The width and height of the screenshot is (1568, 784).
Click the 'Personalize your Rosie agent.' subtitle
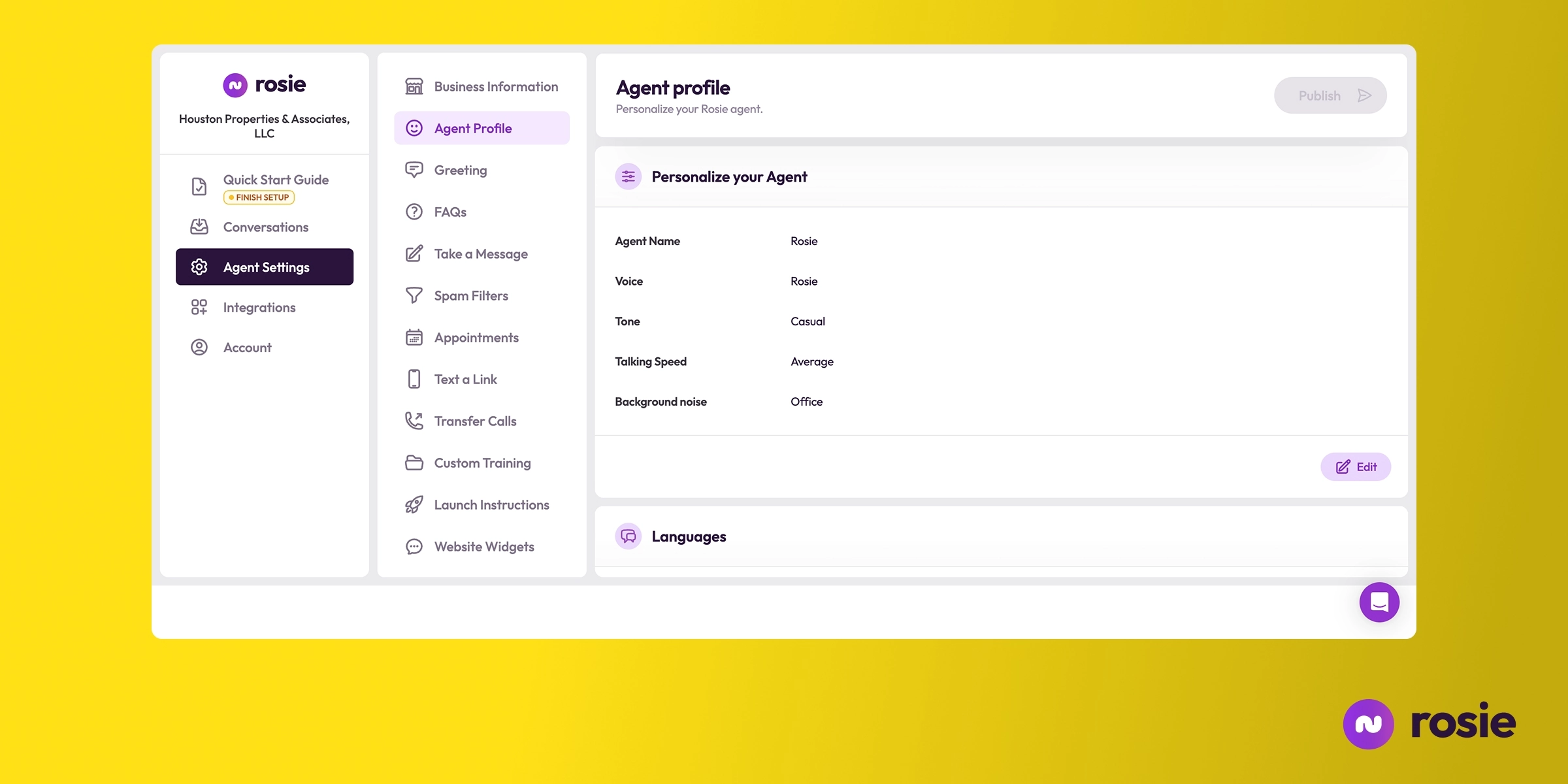(689, 109)
